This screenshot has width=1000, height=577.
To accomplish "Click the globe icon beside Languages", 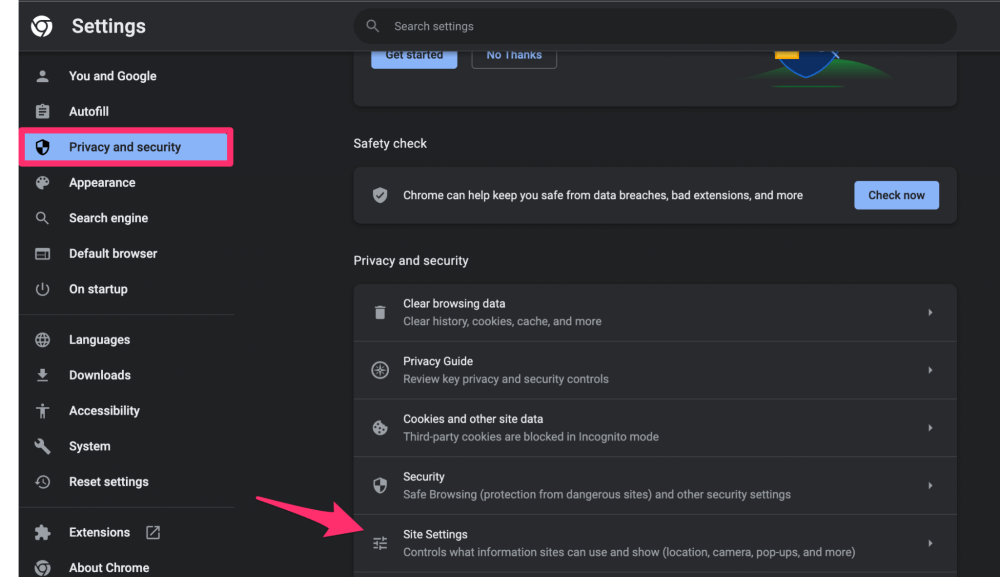I will point(43,340).
